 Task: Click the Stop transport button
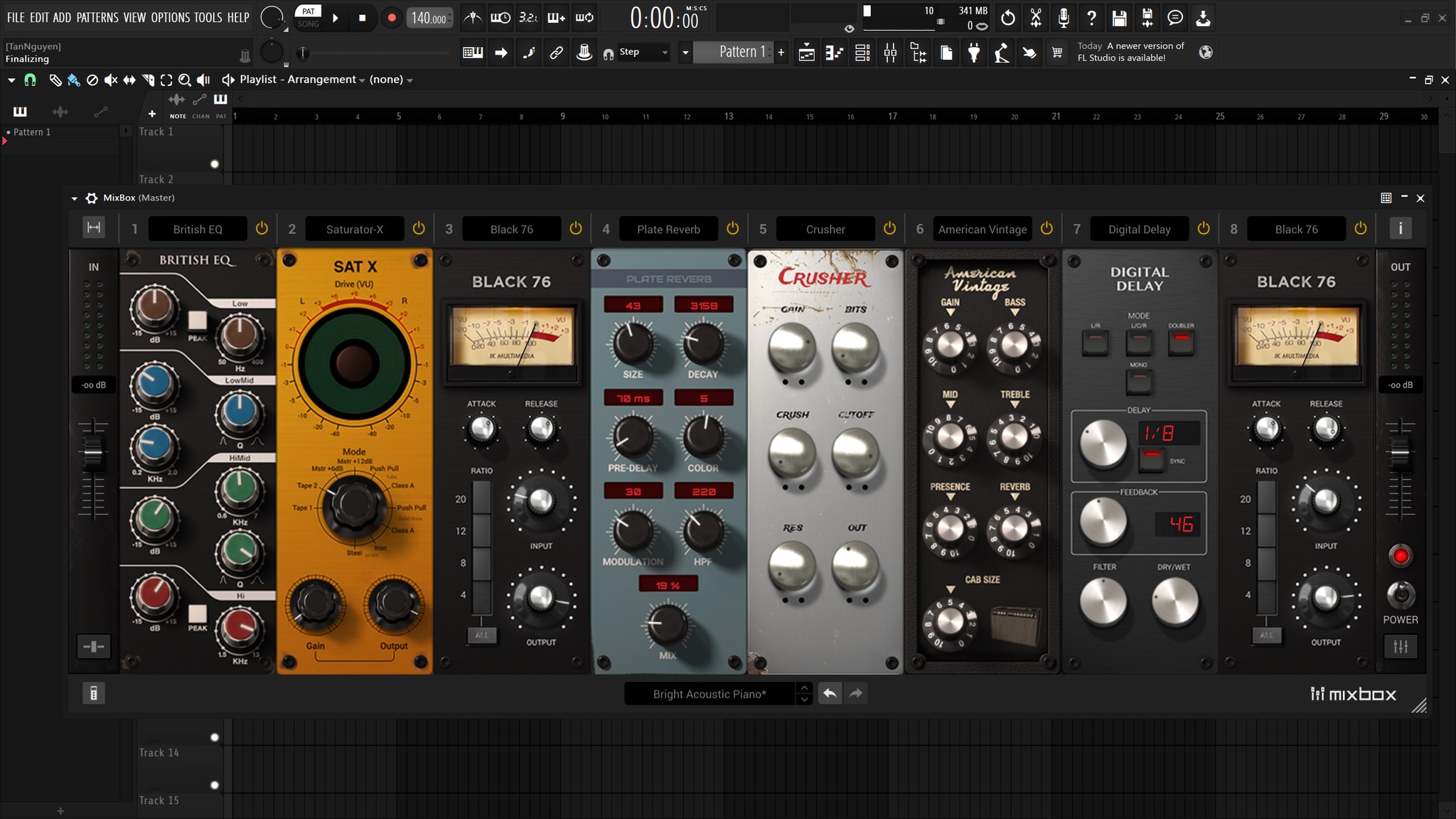tap(362, 18)
